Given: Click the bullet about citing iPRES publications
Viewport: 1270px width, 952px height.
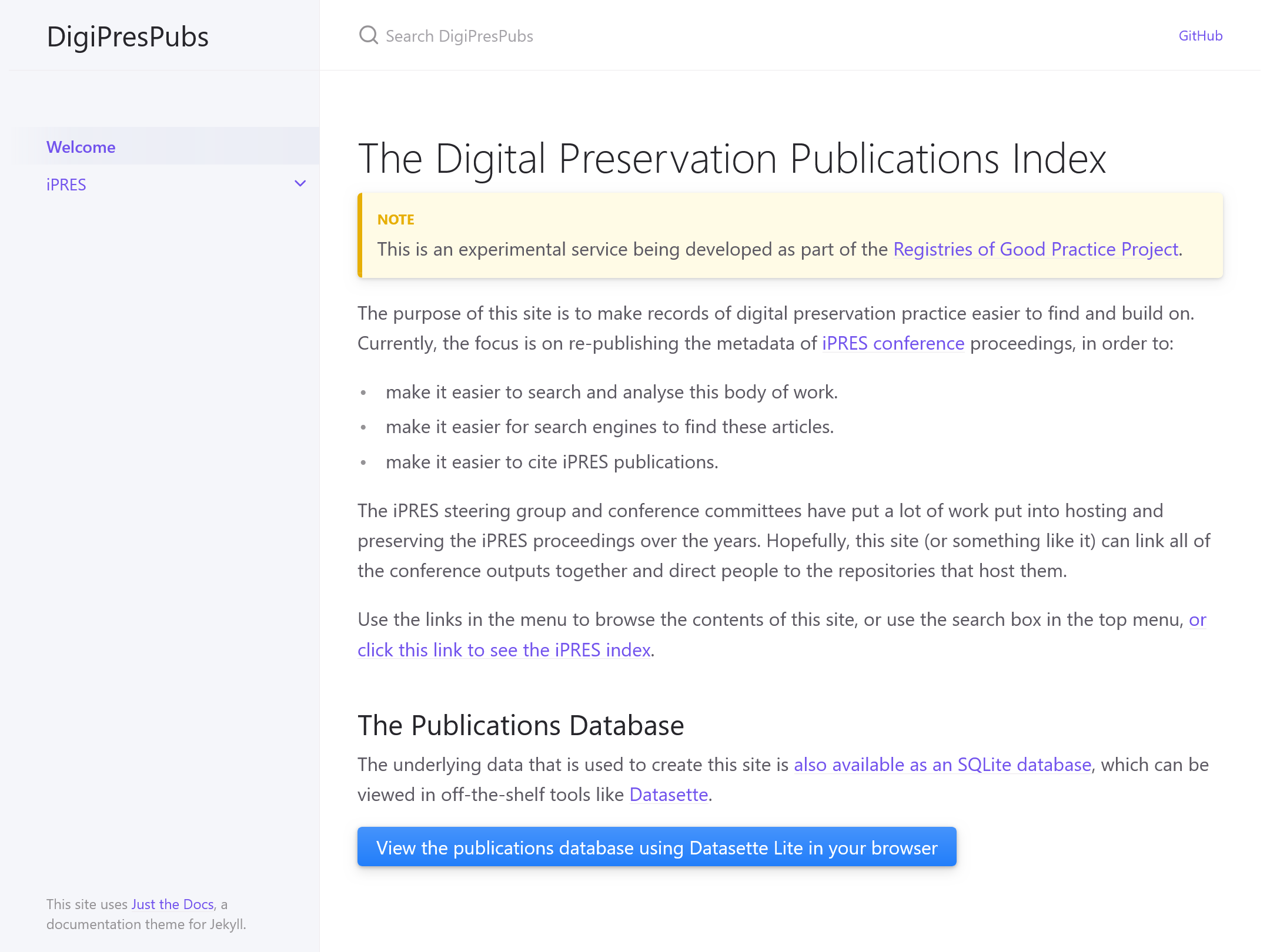Looking at the screenshot, I should (552, 462).
